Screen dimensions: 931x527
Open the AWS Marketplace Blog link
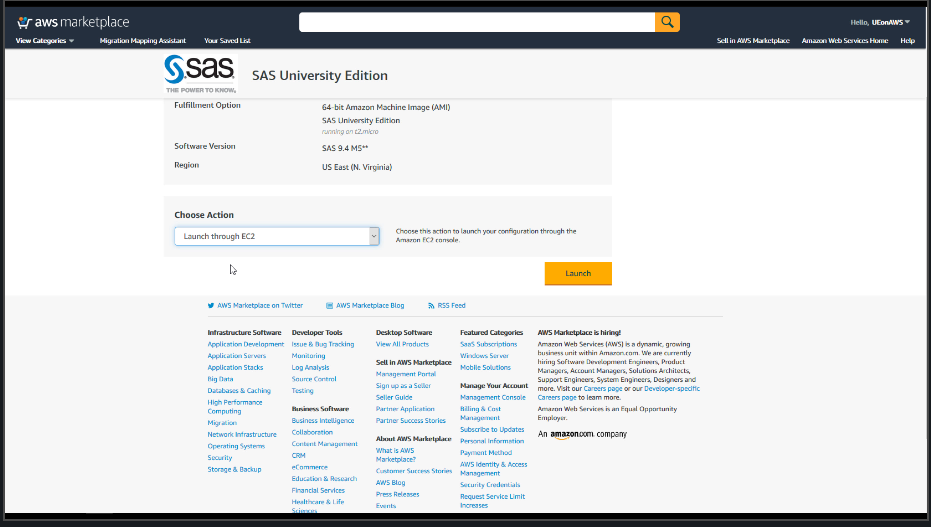(x=370, y=306)
